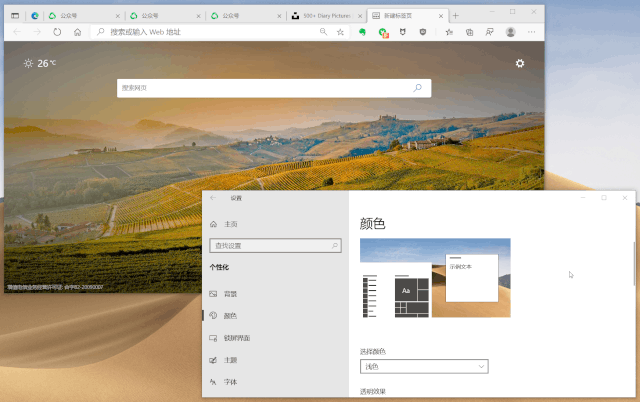This screenshot has width=640, height=402.
Task: Open the shield extension icon in Edge
Action: 423,32
